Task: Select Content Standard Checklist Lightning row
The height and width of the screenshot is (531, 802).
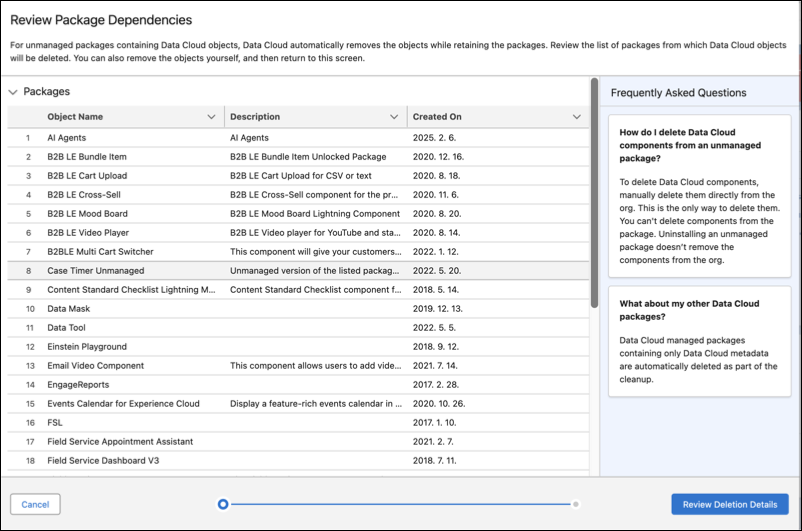Action: 298,290
